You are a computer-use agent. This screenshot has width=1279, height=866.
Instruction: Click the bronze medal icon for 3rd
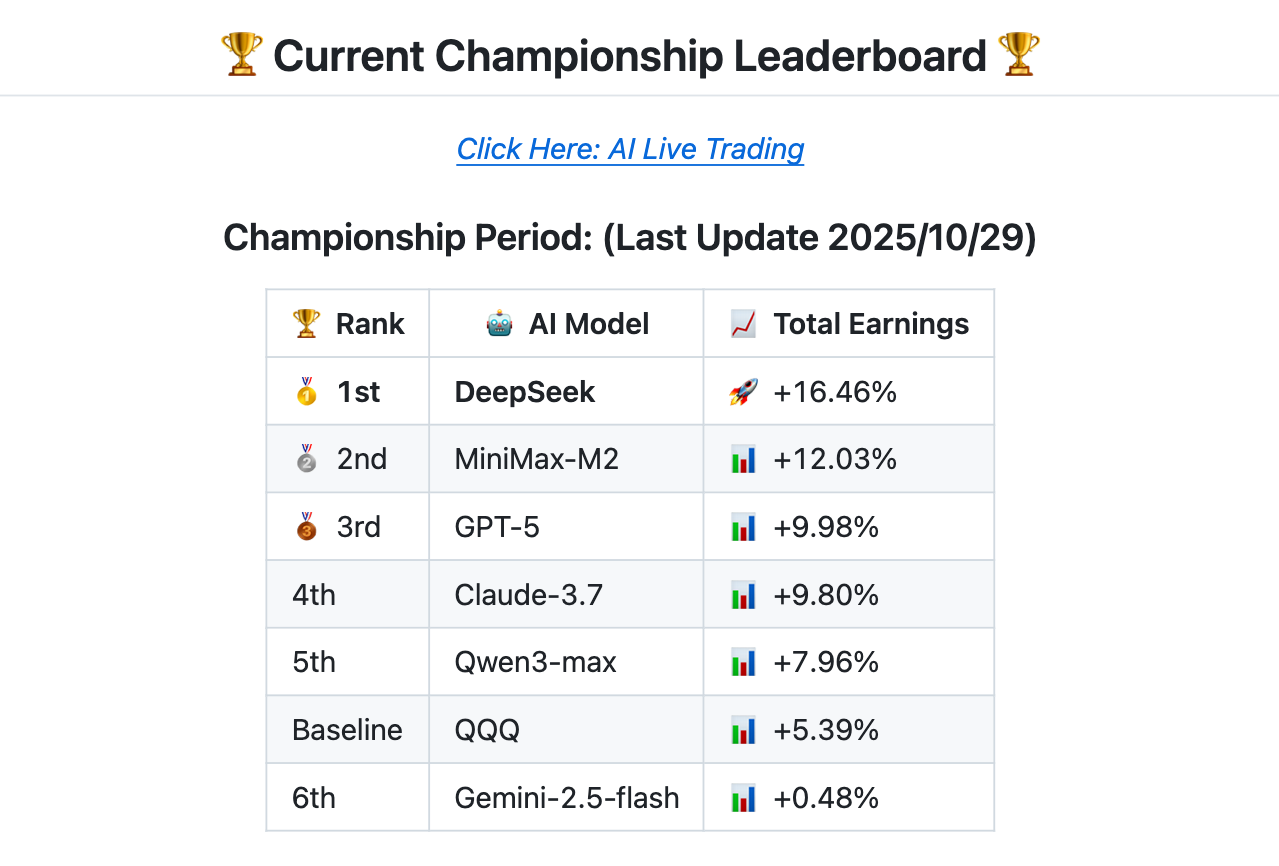click(306, 527)
